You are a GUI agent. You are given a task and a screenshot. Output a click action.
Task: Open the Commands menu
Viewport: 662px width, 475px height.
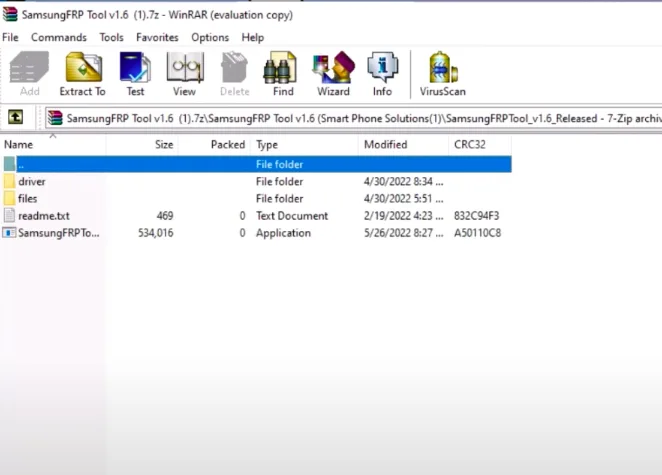(x=59, y=37)
